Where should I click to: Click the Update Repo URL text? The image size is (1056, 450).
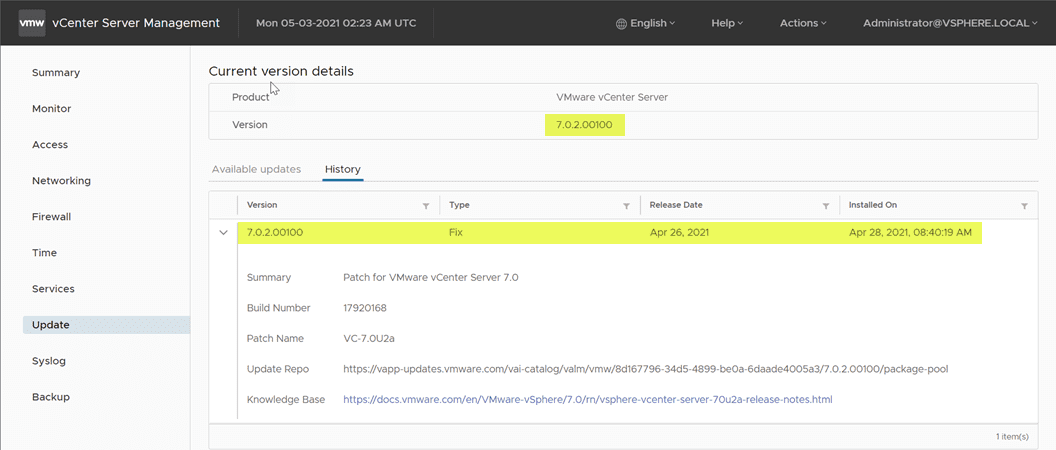pos(646,369)
